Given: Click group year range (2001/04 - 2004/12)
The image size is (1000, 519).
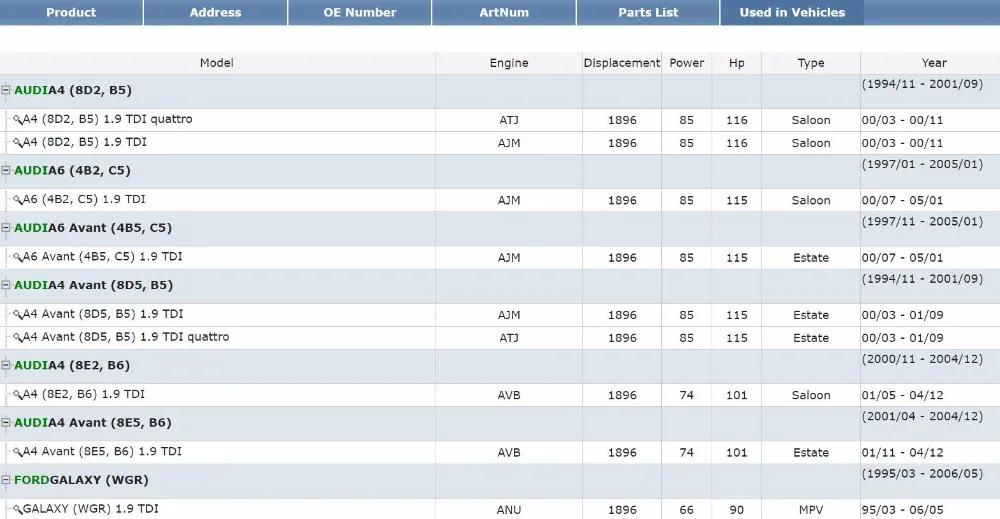Looking at the screenshot, I should coord(922,417).
